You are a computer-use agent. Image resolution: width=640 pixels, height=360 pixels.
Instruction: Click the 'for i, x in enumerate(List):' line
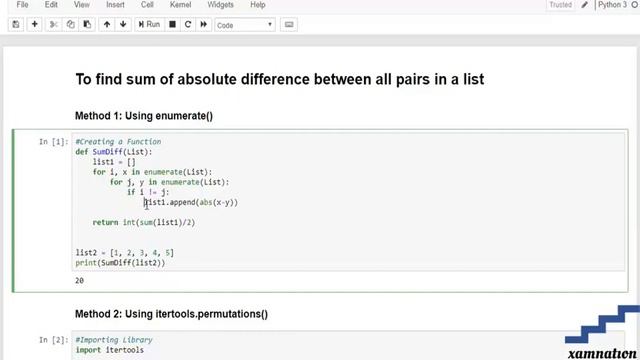(x=152, y=172)
